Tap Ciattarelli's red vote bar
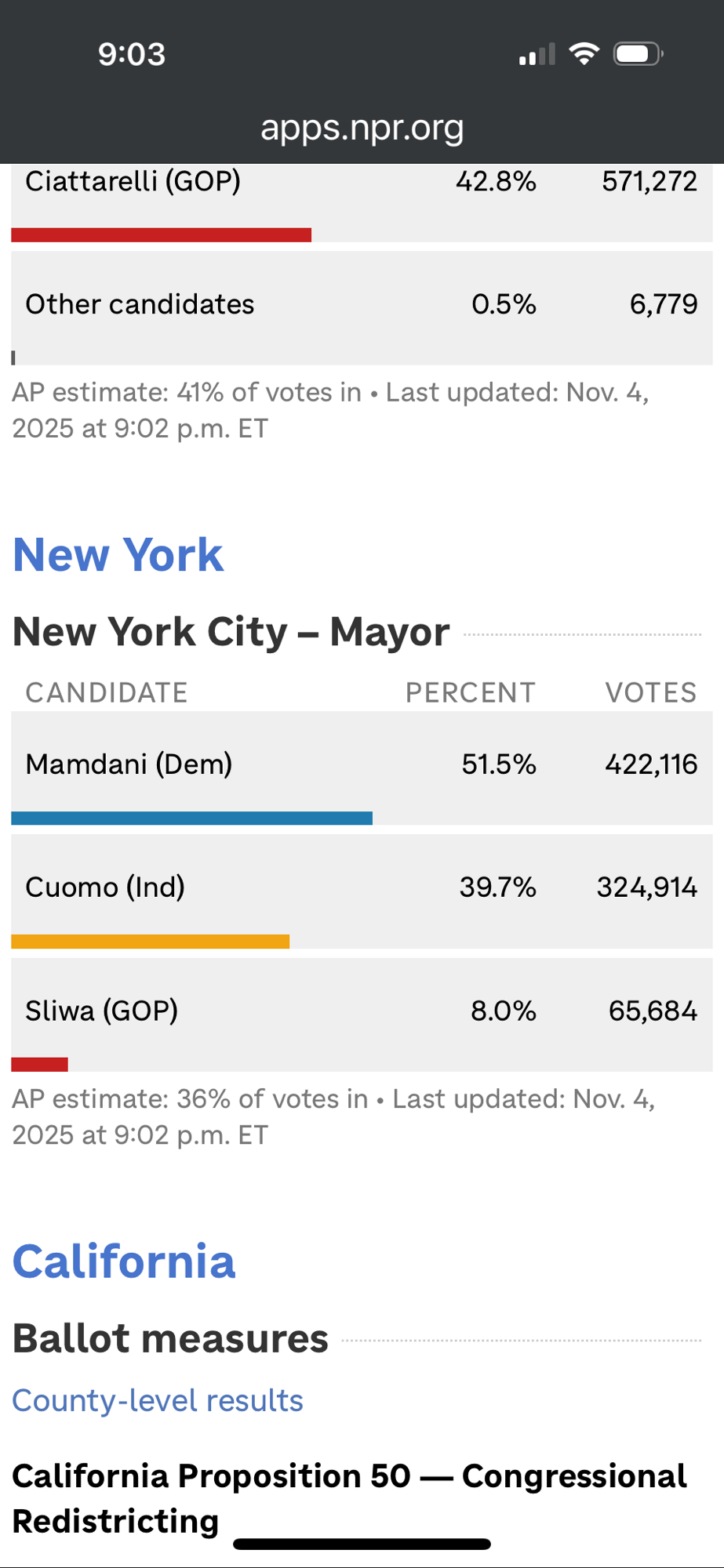Screen dimensions: 724x1568 pos(162,234)
